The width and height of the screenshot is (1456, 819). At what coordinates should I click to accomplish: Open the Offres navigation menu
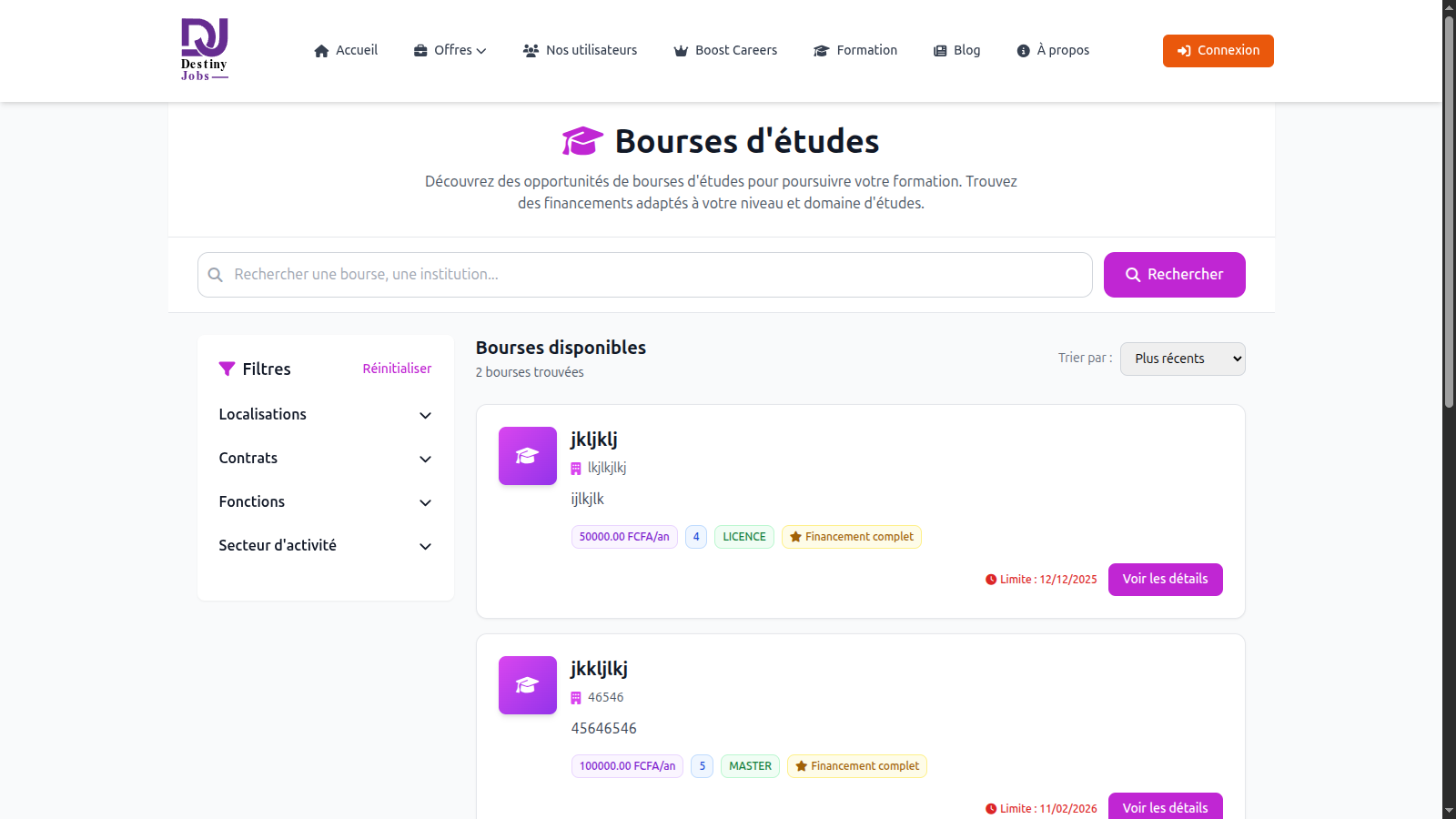pos(450,51)
